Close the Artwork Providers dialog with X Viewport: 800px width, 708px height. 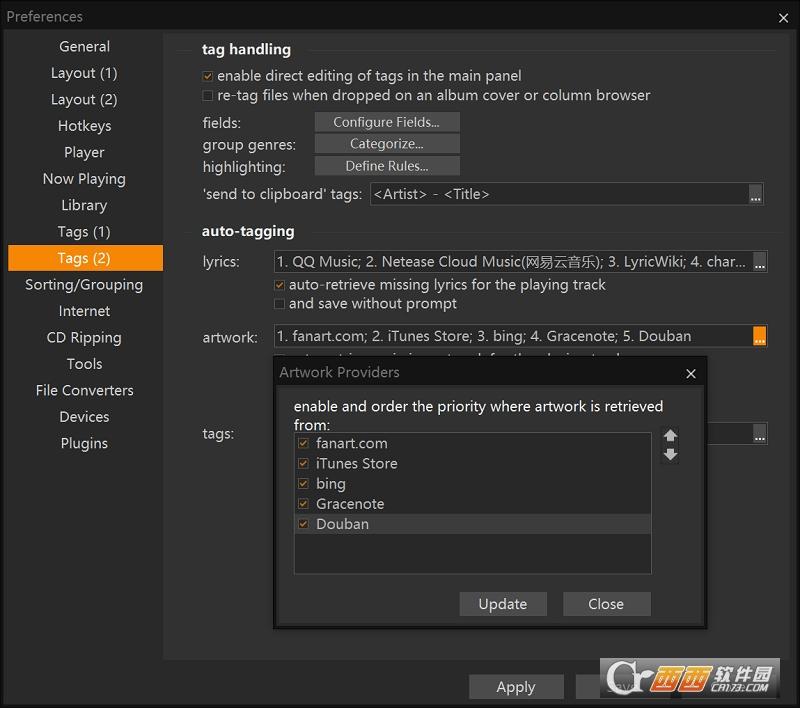691,374
